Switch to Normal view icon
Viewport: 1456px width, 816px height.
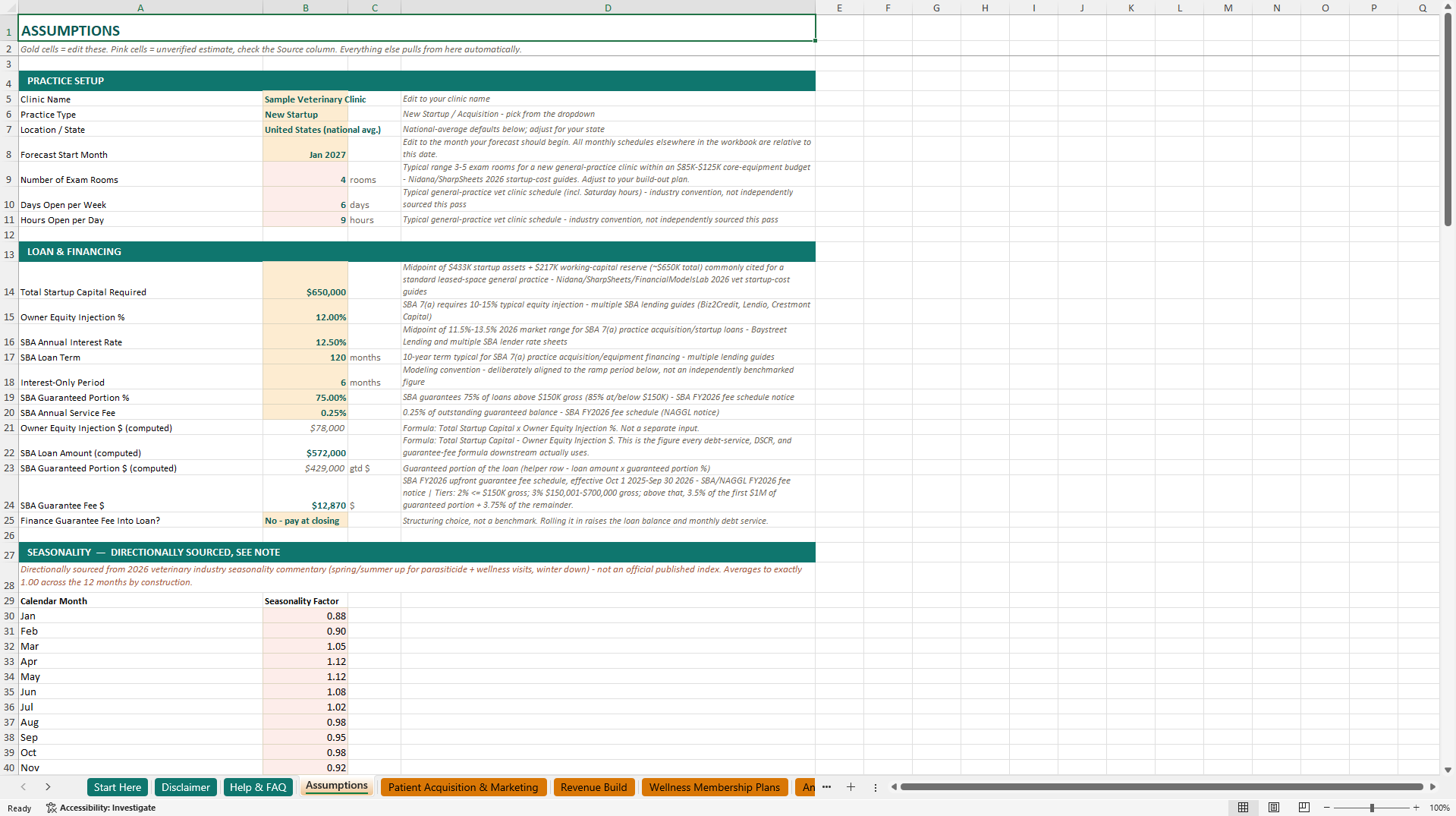[1243, 808]
